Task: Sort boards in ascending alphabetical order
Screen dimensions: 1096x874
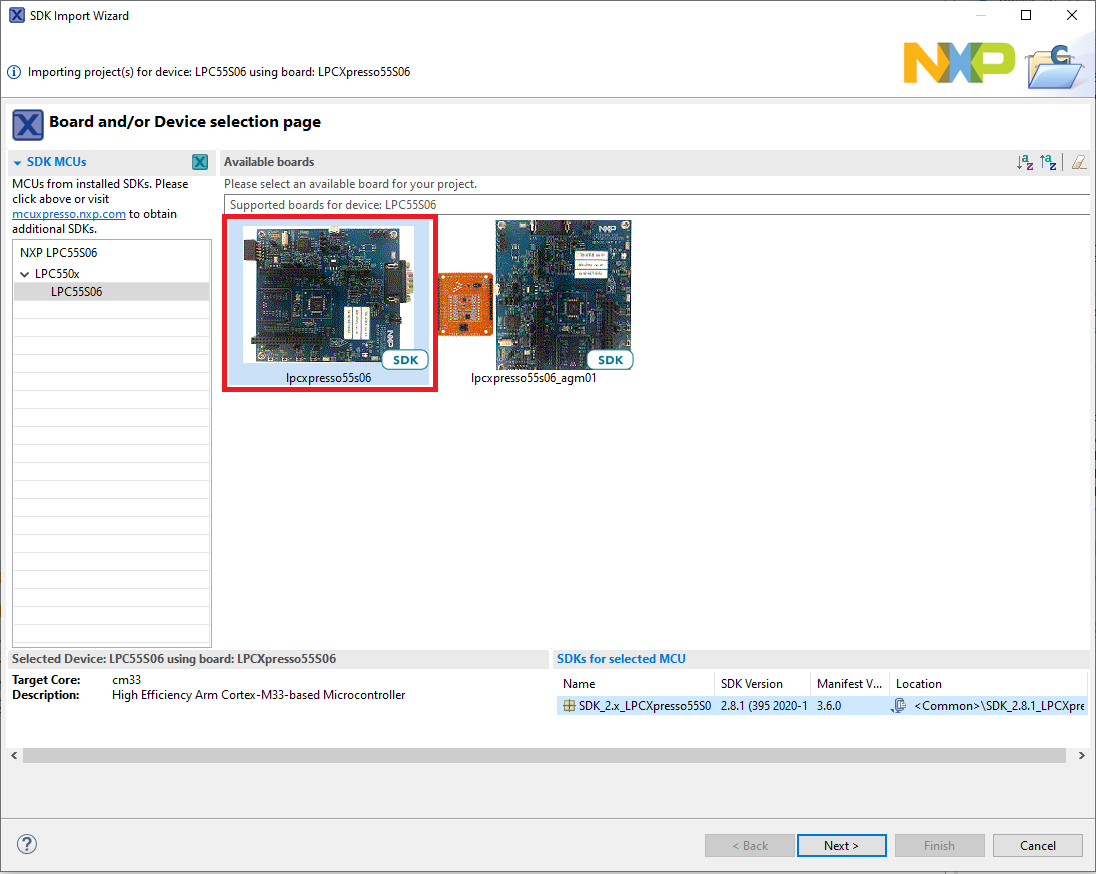Action: point(1025,162)
